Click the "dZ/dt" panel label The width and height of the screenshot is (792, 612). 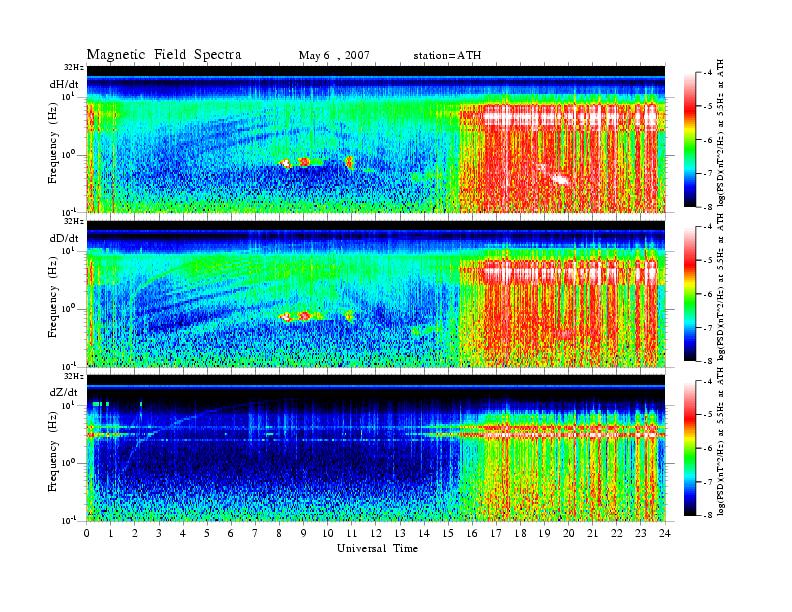coord(64,392)
